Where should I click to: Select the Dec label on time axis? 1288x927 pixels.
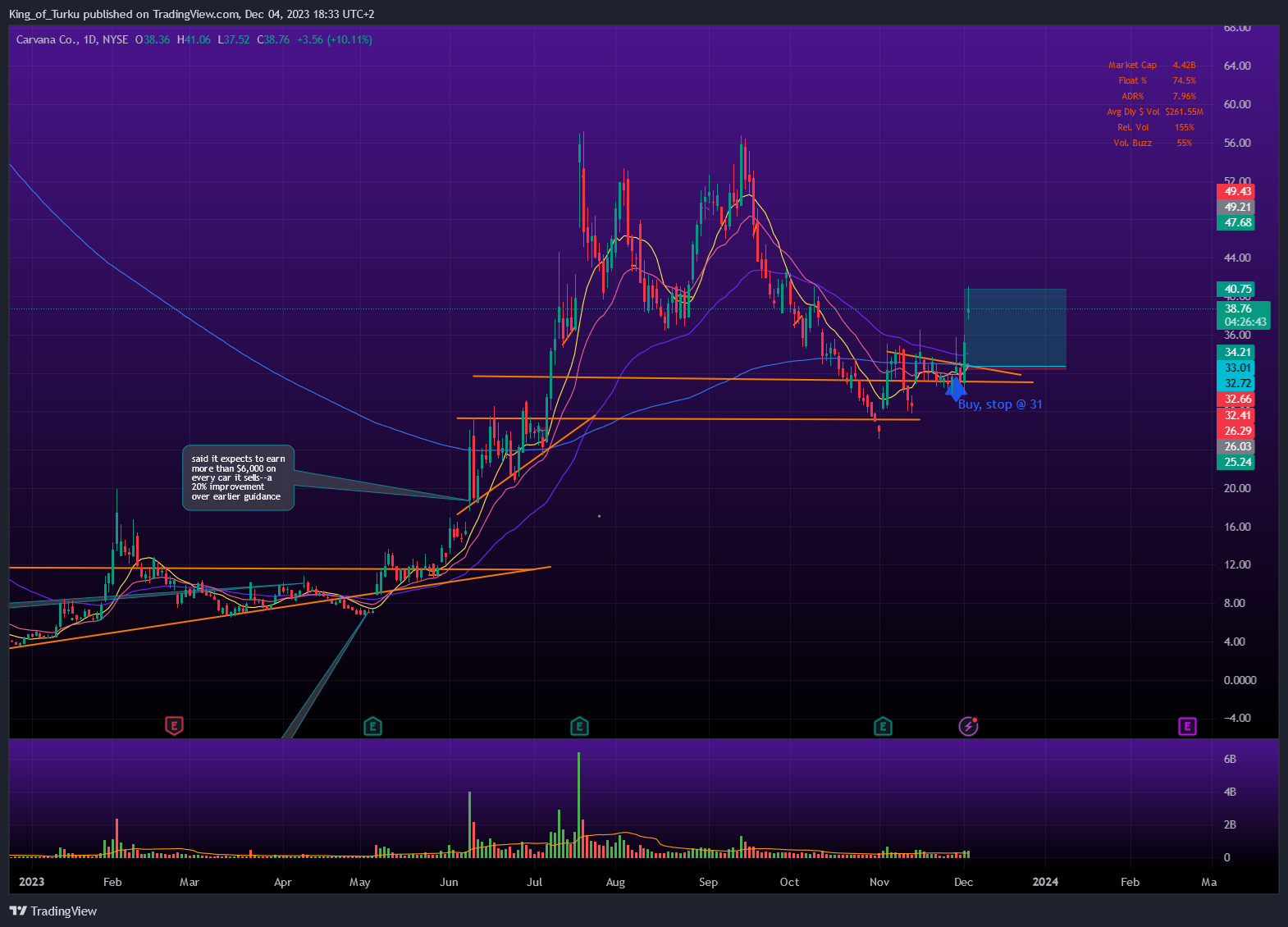tap(963, 882)
